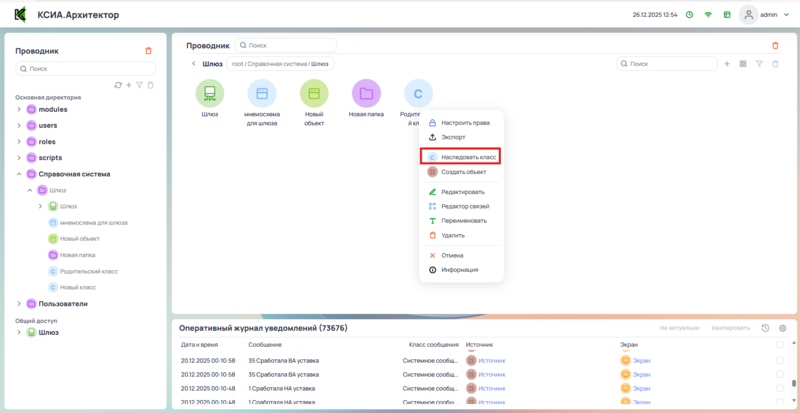Click the back arrow next to Шлюз breadcrumb
The height and width of the screenshot is (413, 800).
coord(192,64)
